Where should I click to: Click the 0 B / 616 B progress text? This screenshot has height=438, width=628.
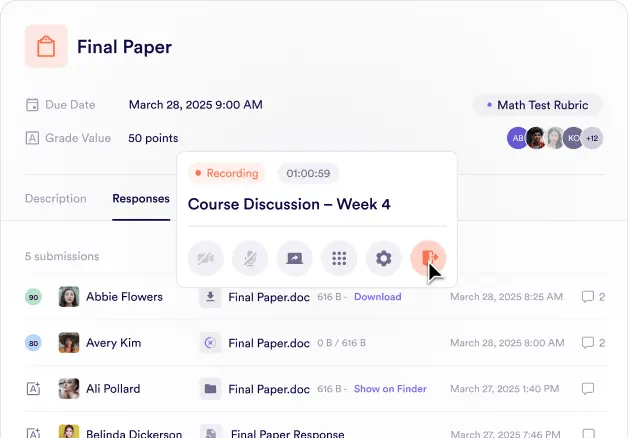pyautogui.click(x=342, y=343)
